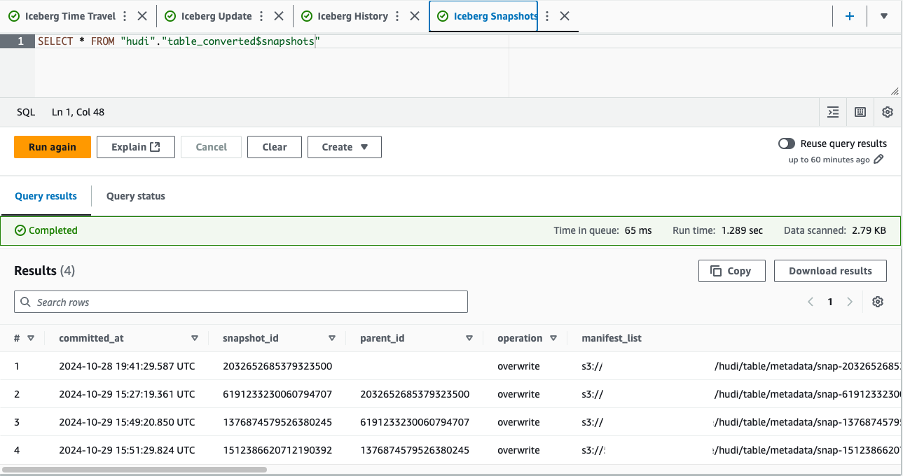Toggle the Reuse query results switch
Viewport: 904px width, 476px height.
pyautogui.click(x=787, y=144)
